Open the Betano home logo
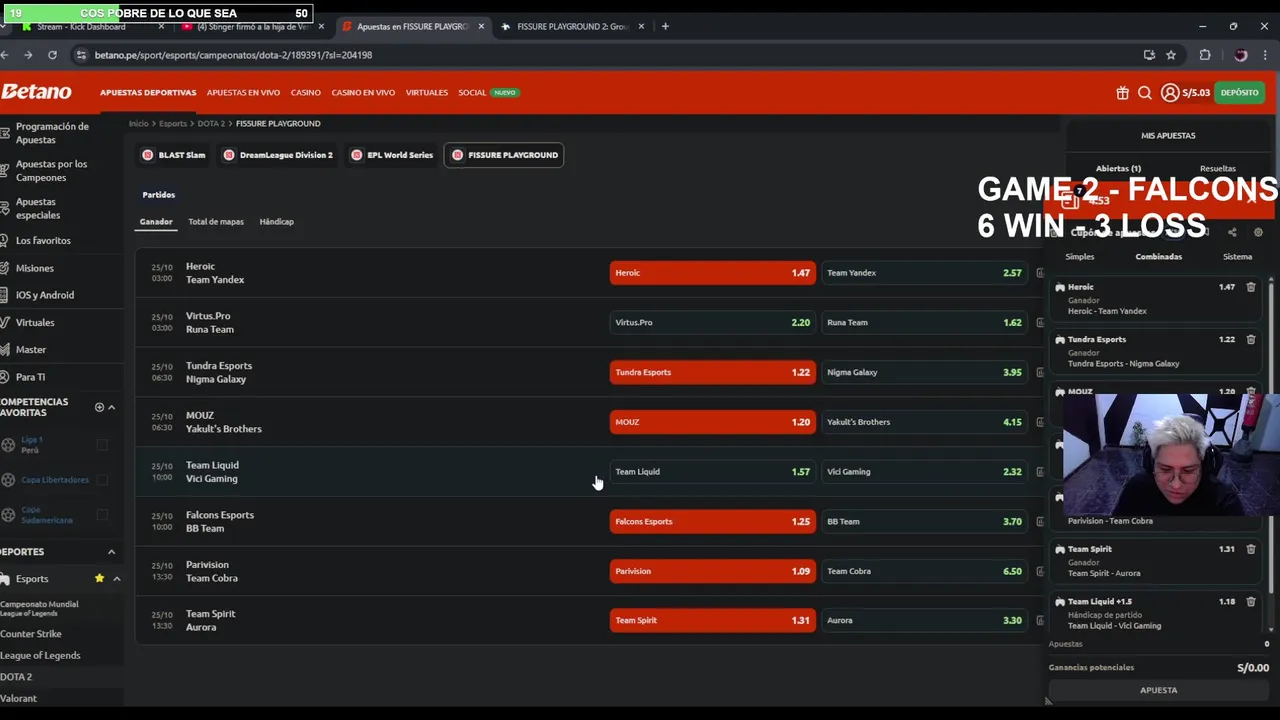1280x720 pixels. tap(36, 92)
